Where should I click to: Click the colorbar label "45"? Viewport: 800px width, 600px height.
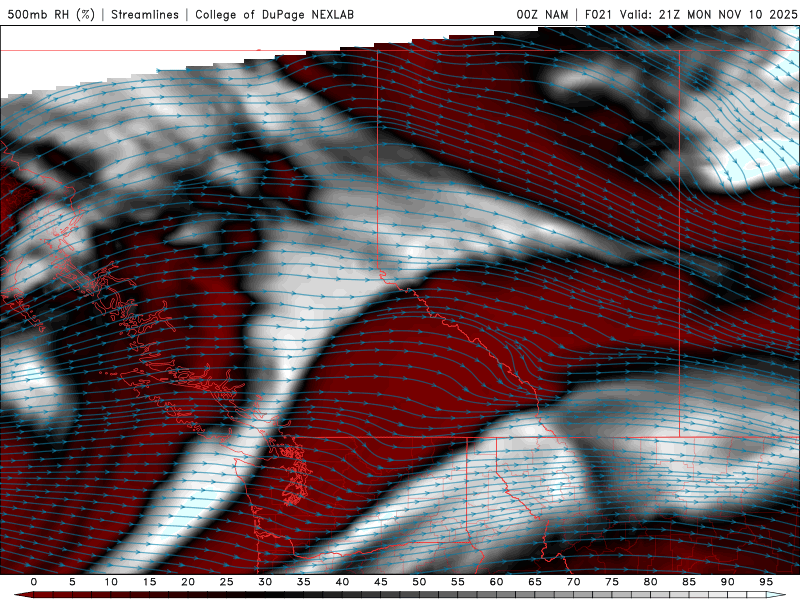(x=380, y=582)
